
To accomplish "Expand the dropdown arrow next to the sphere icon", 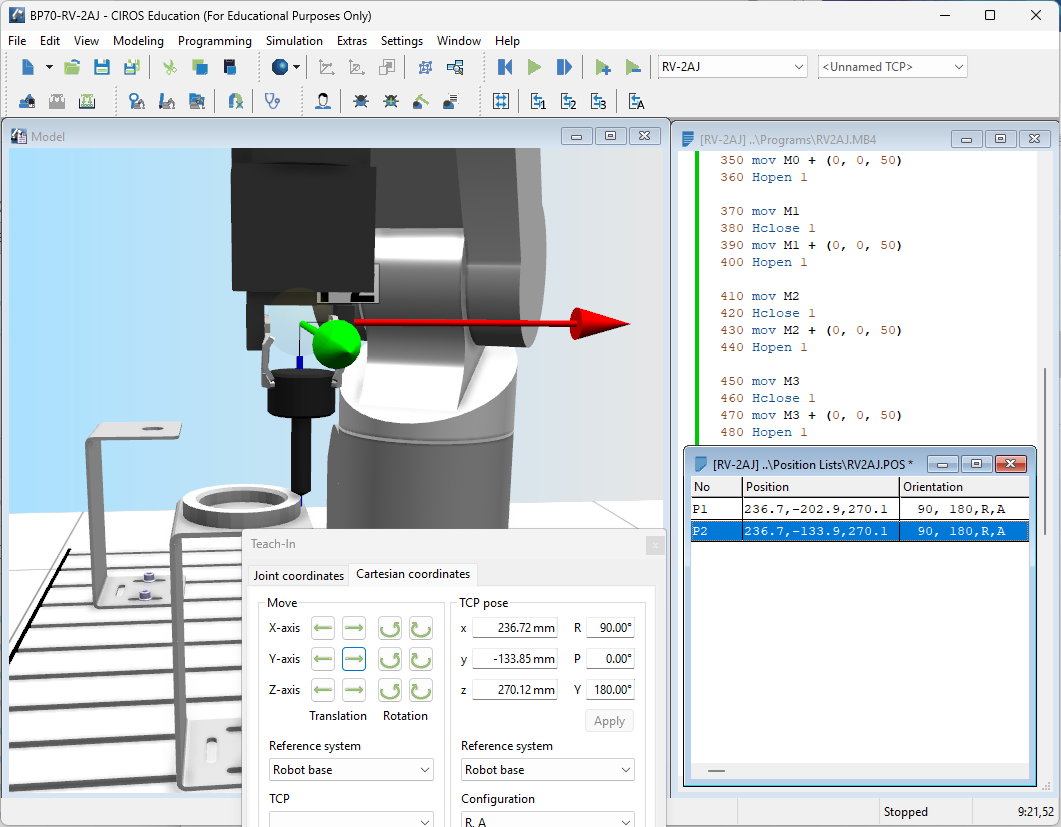I will tap(296, 67).
